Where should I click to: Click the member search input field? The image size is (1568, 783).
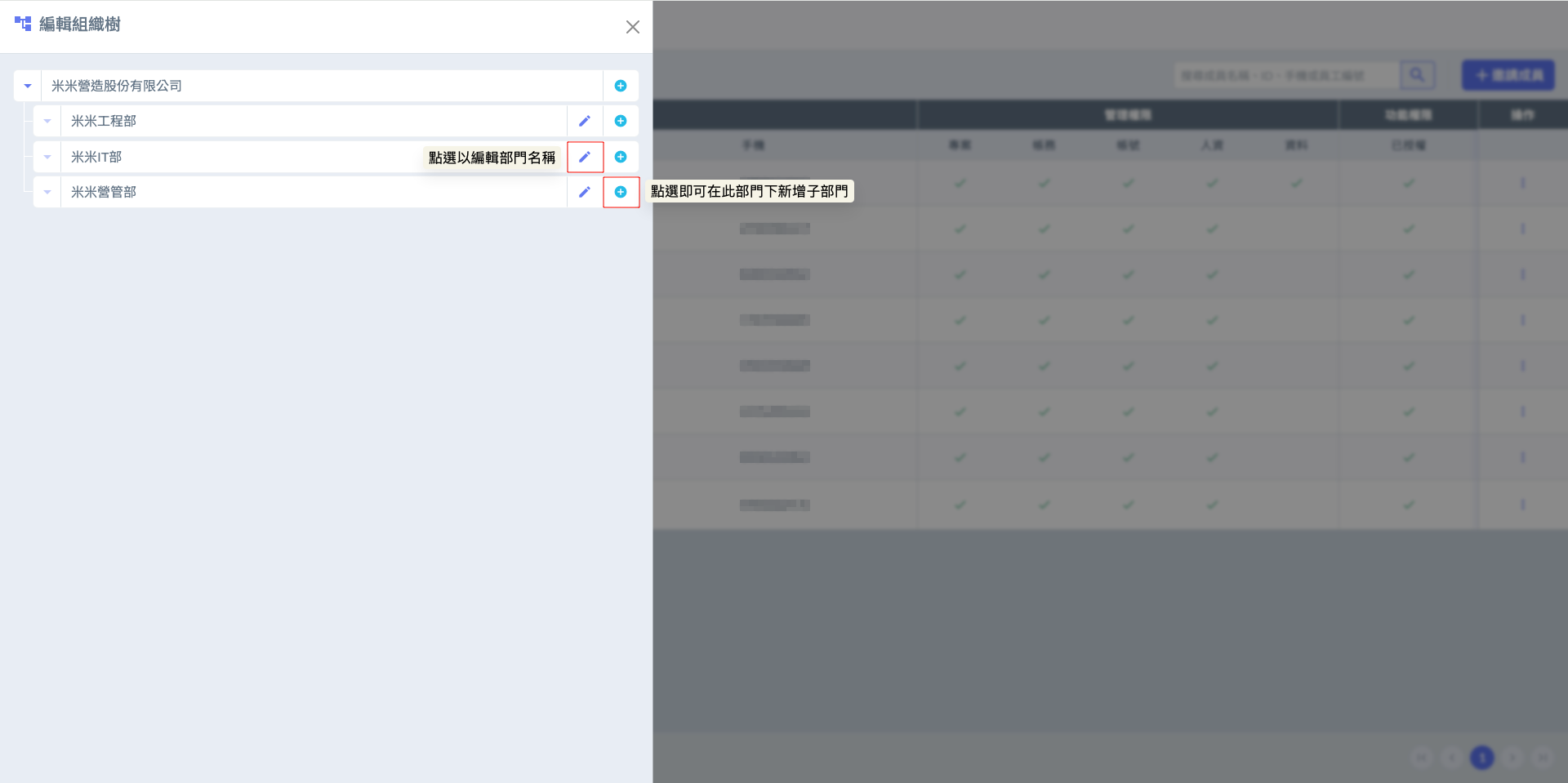coord(1286,75)
